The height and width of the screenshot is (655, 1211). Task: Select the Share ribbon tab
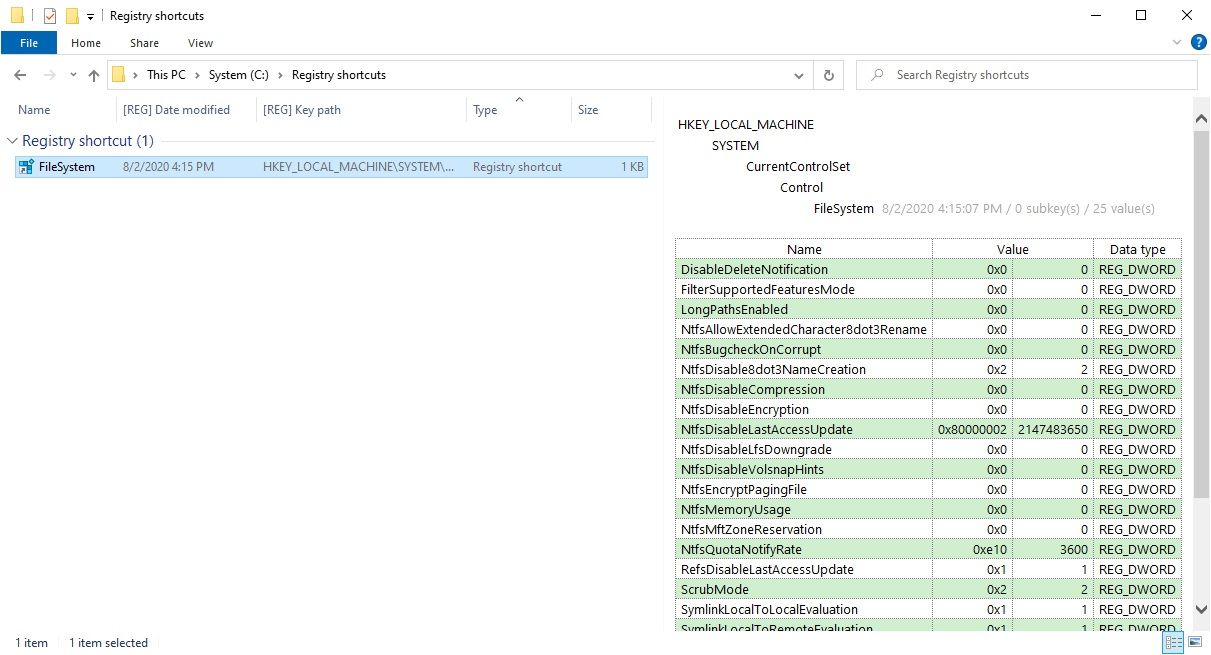[144, 43]
